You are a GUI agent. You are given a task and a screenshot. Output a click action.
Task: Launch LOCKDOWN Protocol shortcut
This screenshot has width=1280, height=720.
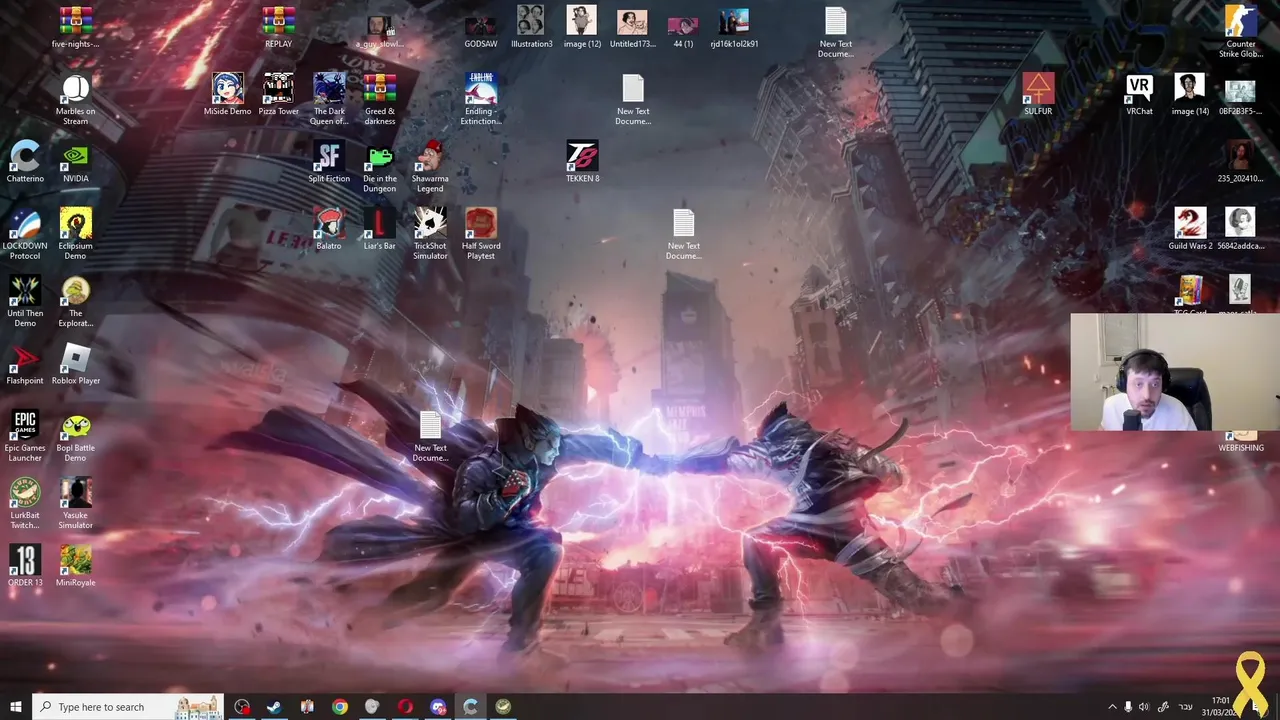(x=25, y=233)
